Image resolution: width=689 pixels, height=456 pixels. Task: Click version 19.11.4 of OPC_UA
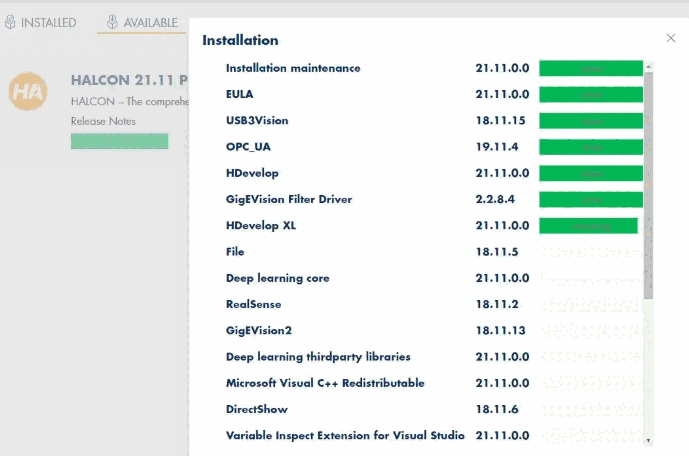tap(497, 147)
